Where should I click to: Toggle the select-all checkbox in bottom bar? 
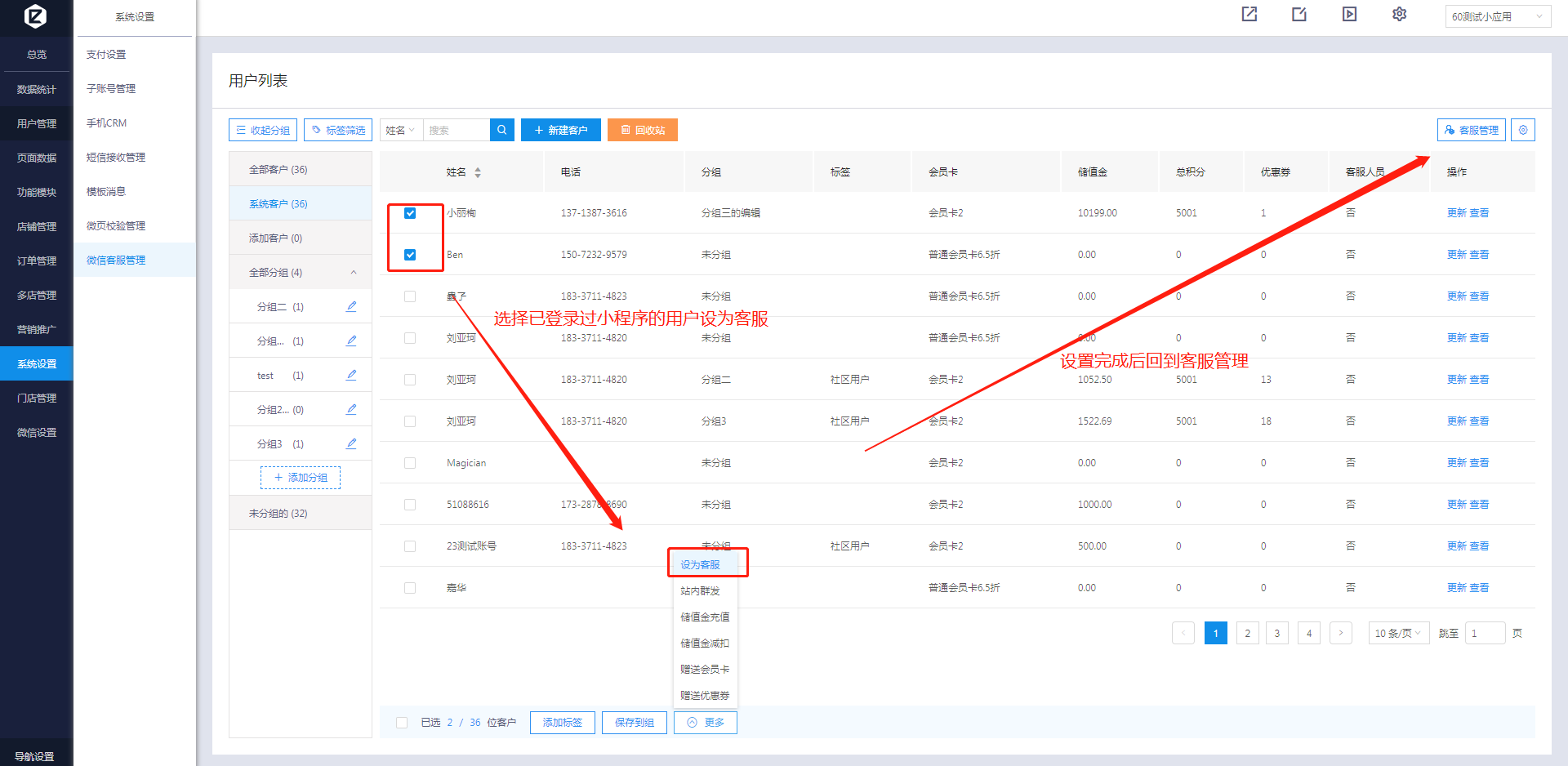point(402,723)
